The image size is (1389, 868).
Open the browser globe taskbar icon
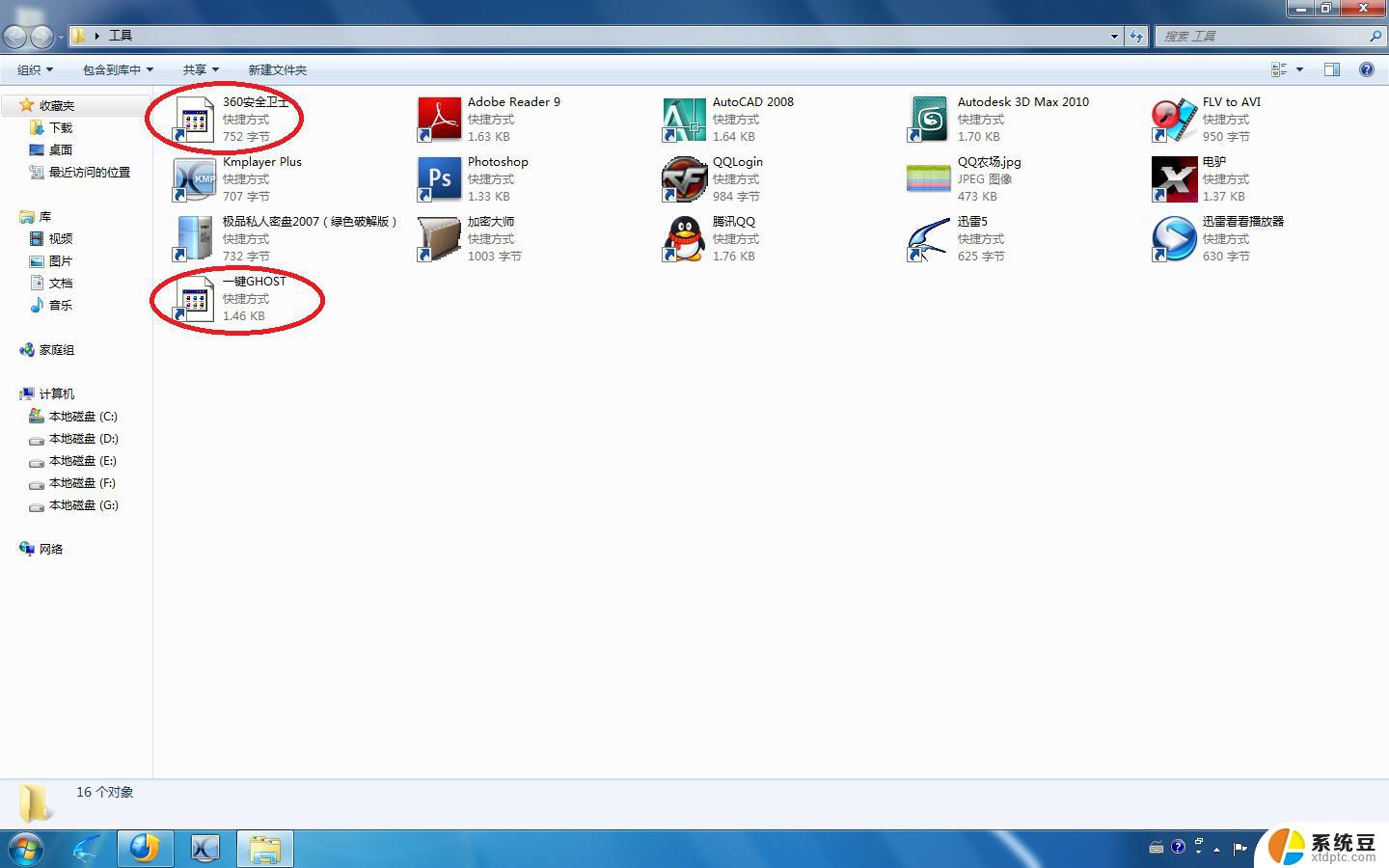click(145, 849)
